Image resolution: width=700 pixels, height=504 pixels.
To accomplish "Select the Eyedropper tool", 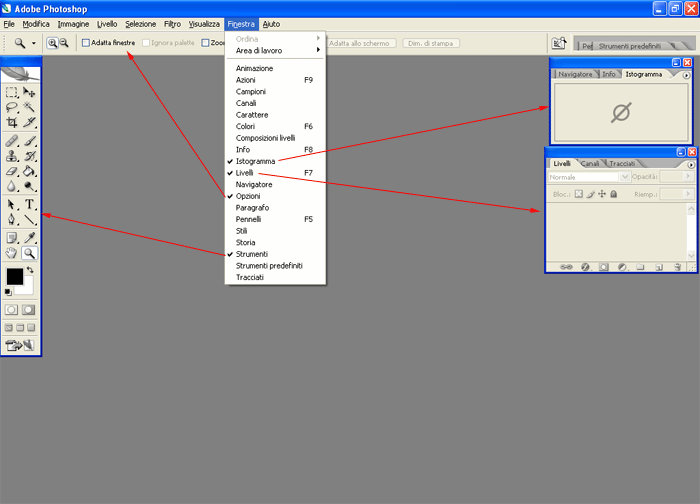I will 29,238.
